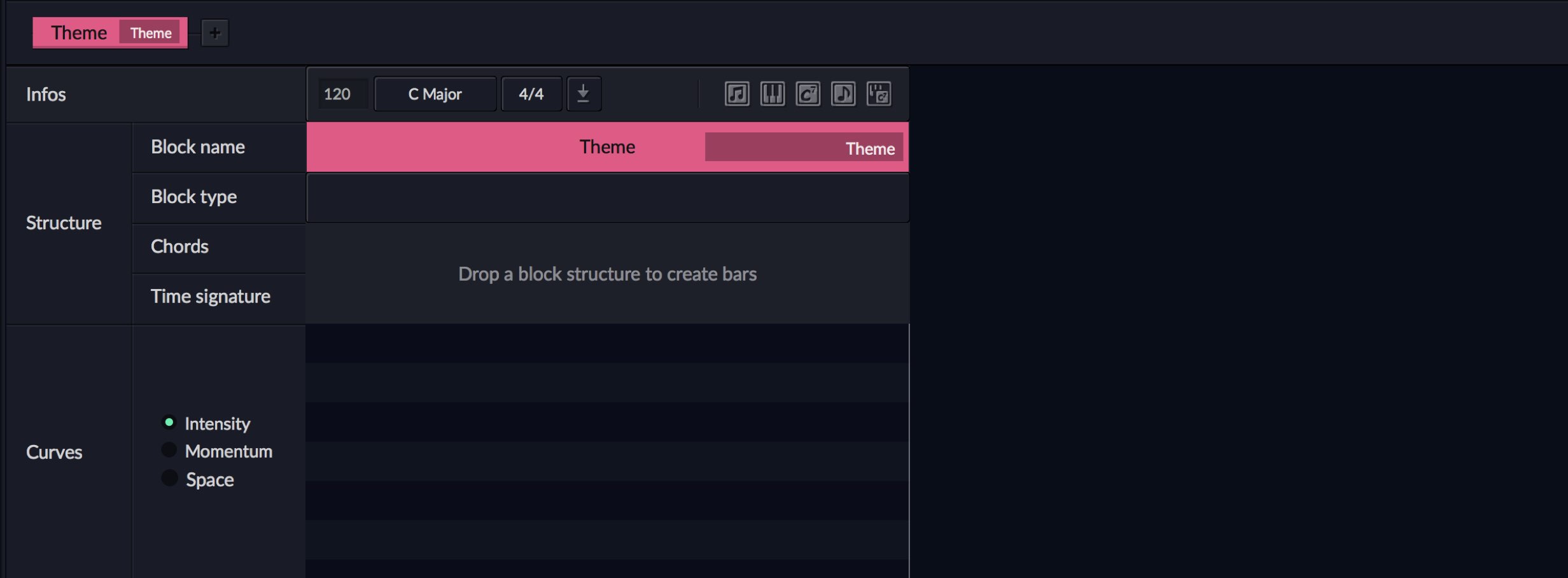Open the C Major key dropdown

435,94
